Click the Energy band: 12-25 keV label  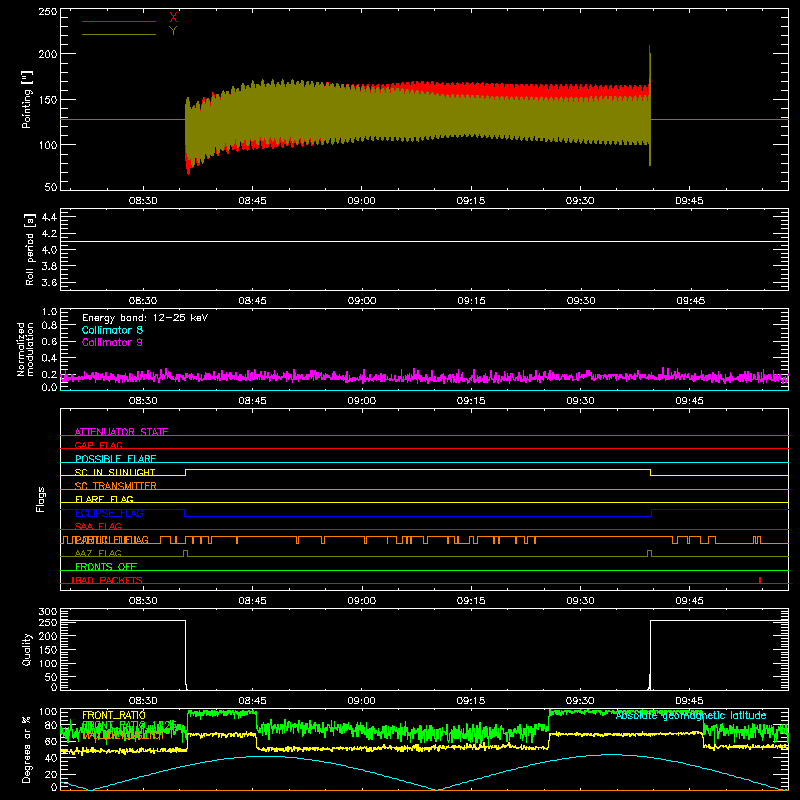tap(145, 318)
